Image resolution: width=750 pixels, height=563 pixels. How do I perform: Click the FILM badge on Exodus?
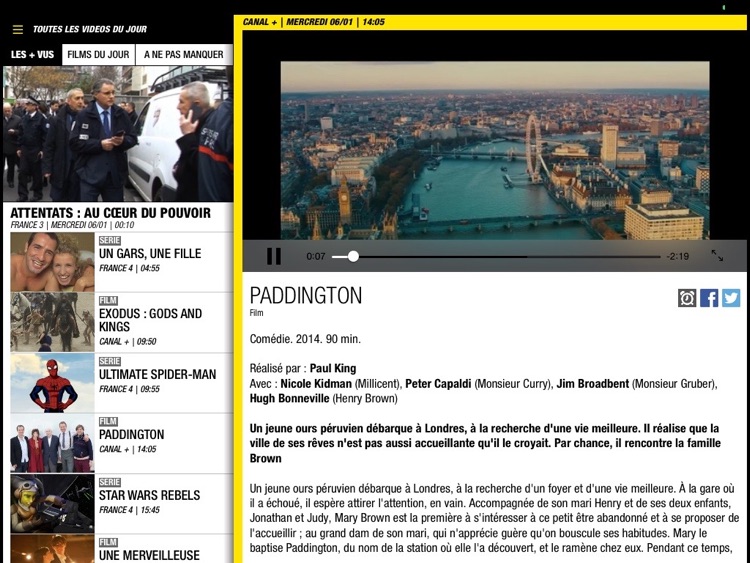click(108, 300)
